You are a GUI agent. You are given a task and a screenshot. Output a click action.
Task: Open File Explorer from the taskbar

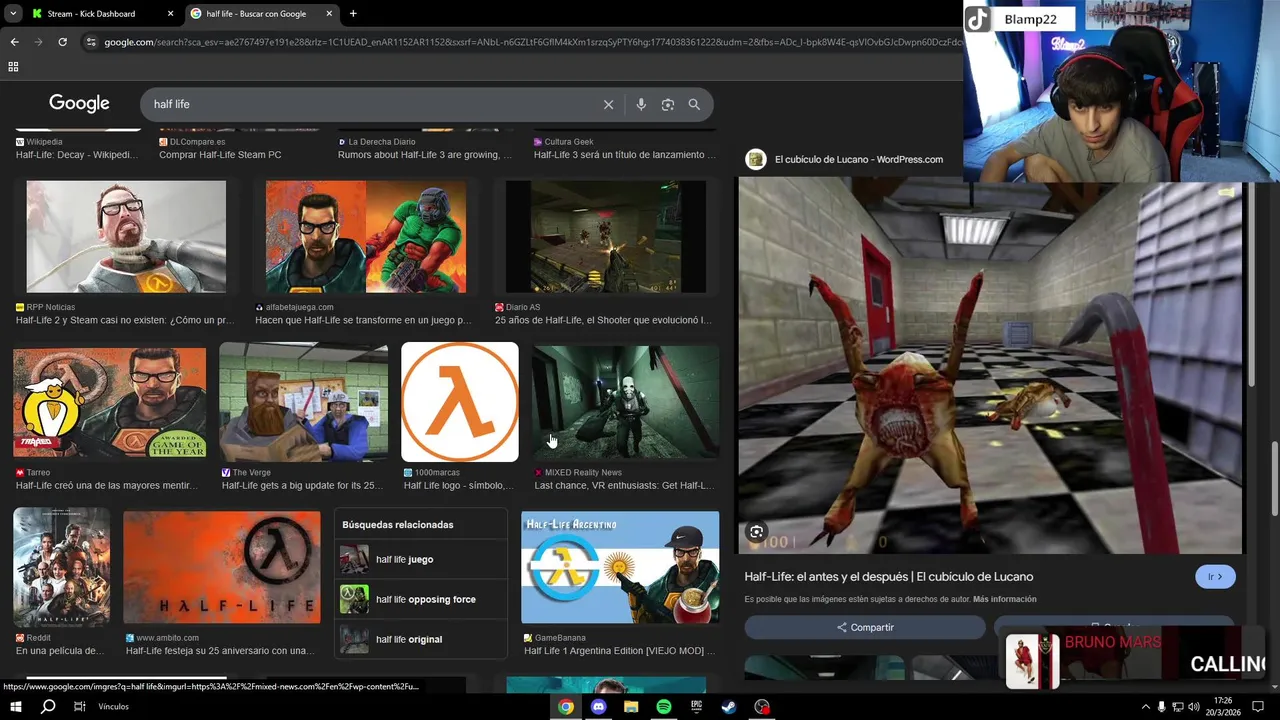[x=631, y=706]
